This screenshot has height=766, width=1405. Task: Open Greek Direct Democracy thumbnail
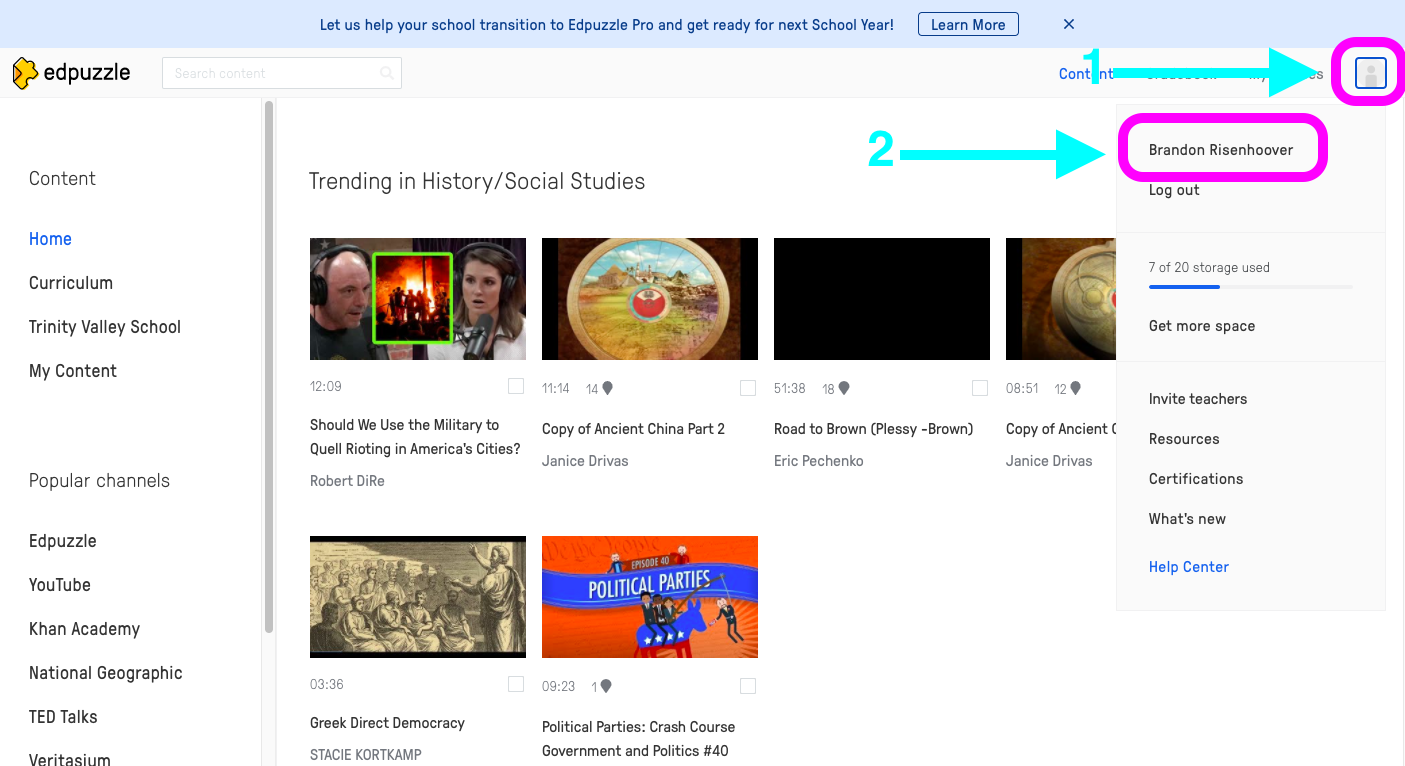point(418,597)
